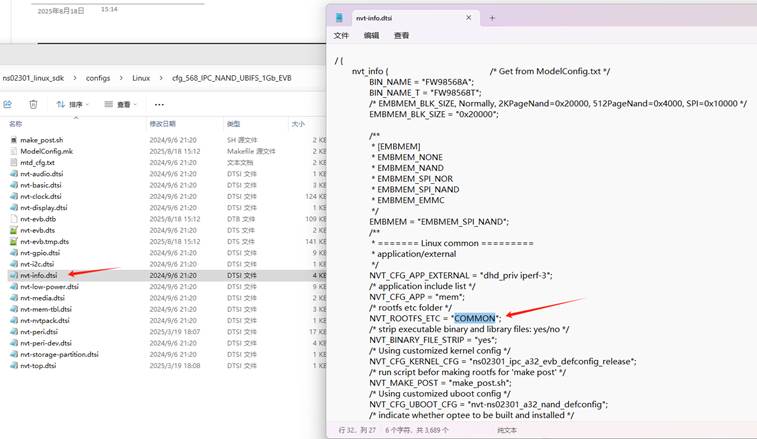Click the nvt-audio.dtsi file icon
The height and width of the screenshot is (439, 757).
14,174
